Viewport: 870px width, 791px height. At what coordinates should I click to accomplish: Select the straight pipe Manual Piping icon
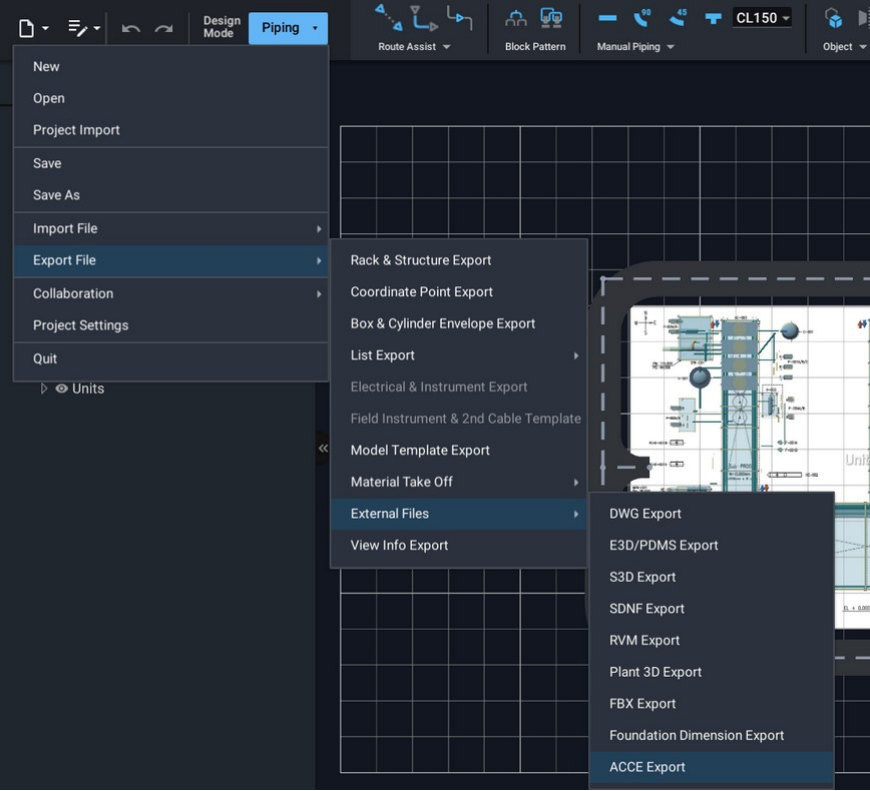(608, 18)
